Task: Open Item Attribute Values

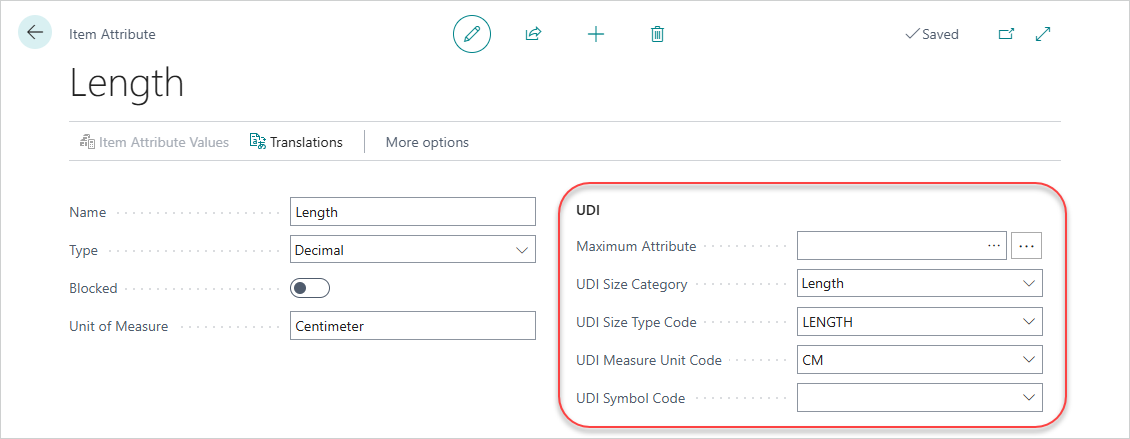Action: (x=154, y=142)
